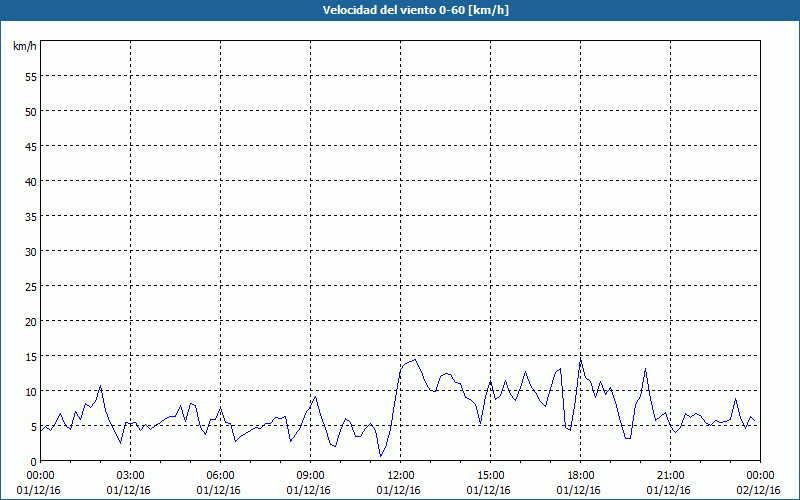800x500 pixels.
Task: Click the y-axis label 5
Action: click(34, 427)
